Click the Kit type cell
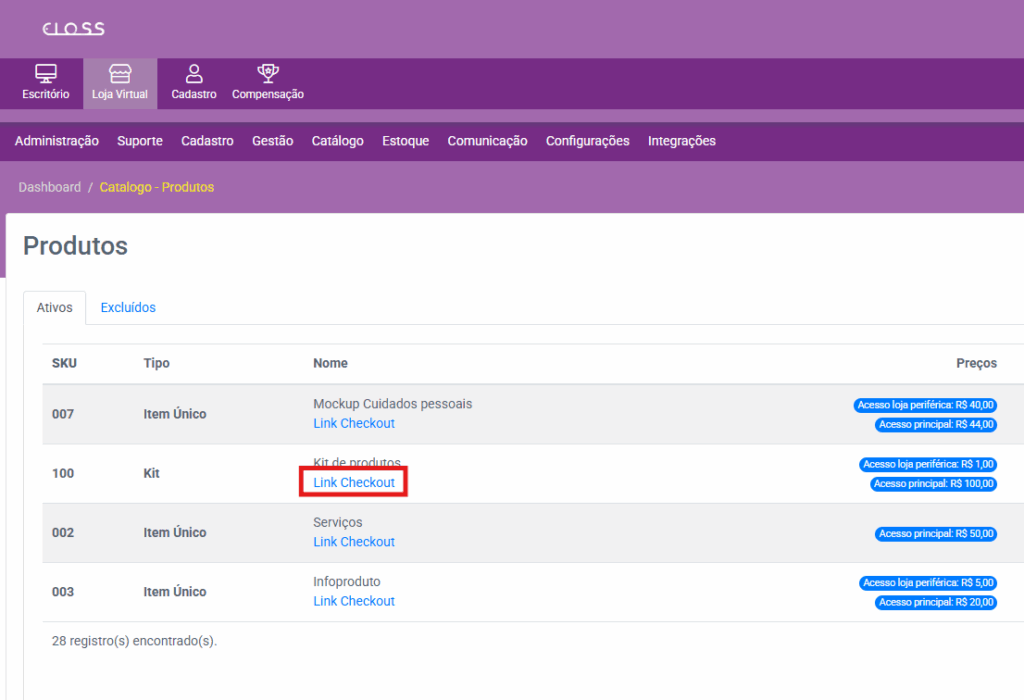 pos(152,473)
